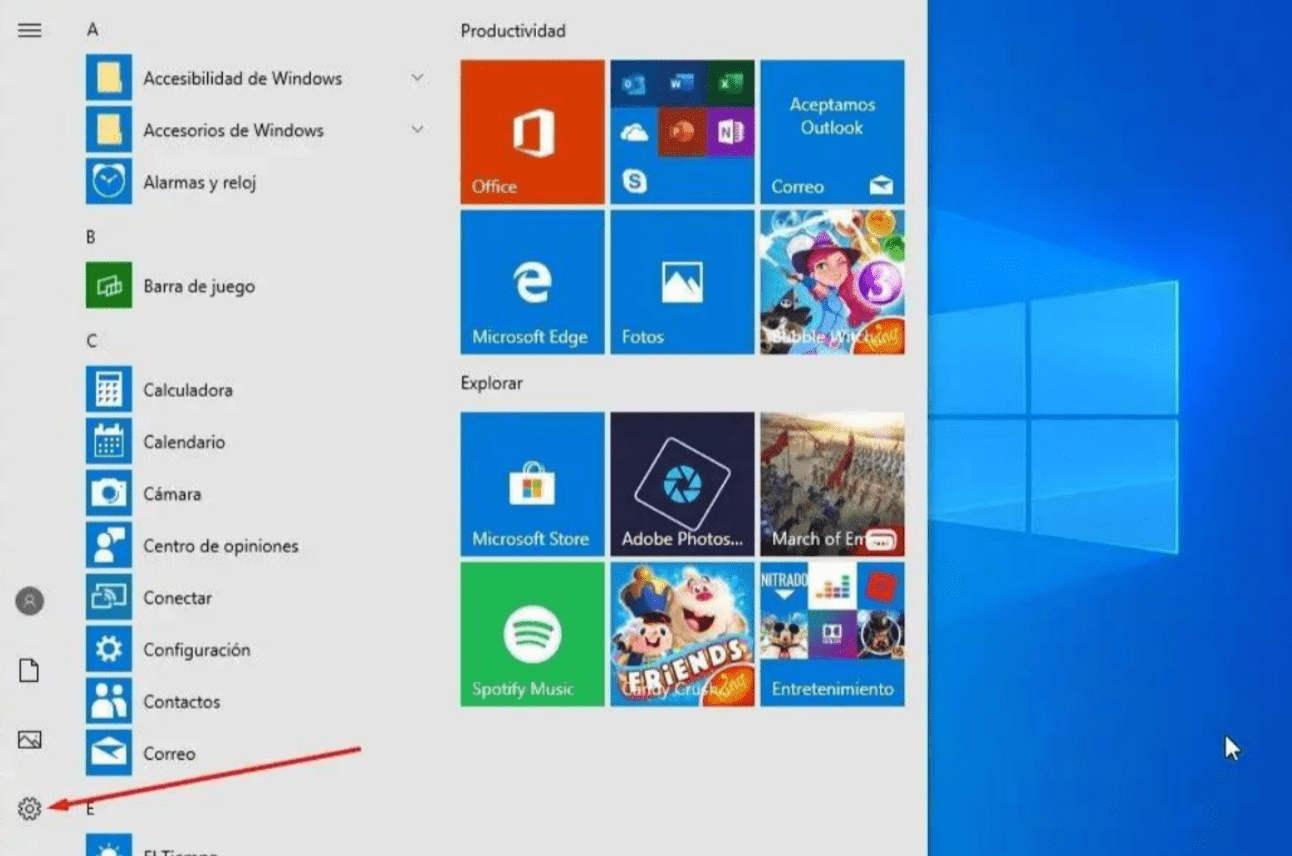Open the Microsoft Store tile
The height and width of the screenshot is (856, 1292).
tap(532, 484)
